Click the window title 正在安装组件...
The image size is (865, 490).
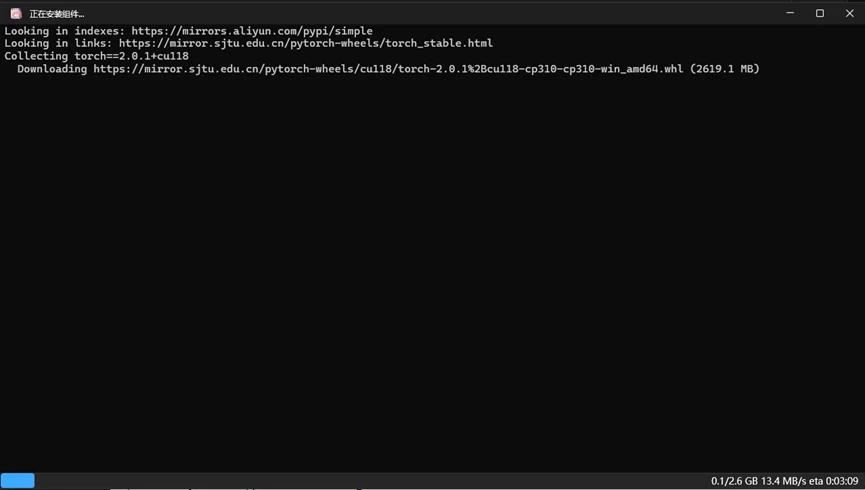click(57, 14)
